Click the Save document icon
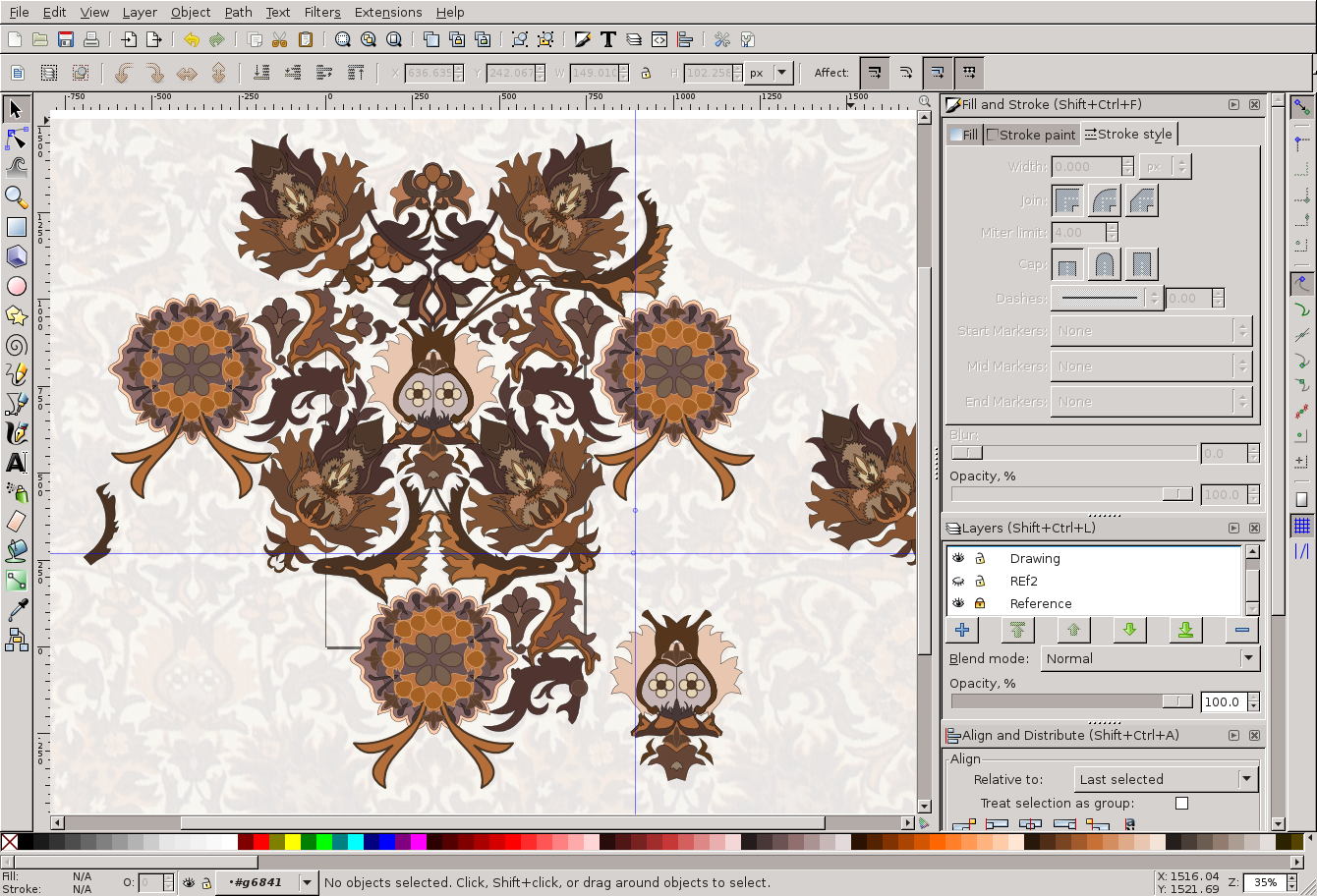The width and height of the screenshot is (1317, 896). click(66, 39)
